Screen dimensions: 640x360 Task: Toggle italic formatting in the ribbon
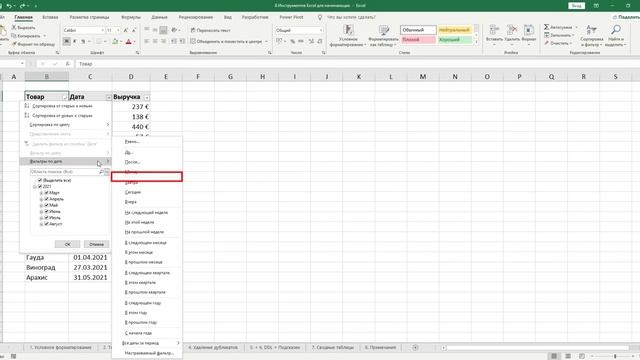[75, 41]
